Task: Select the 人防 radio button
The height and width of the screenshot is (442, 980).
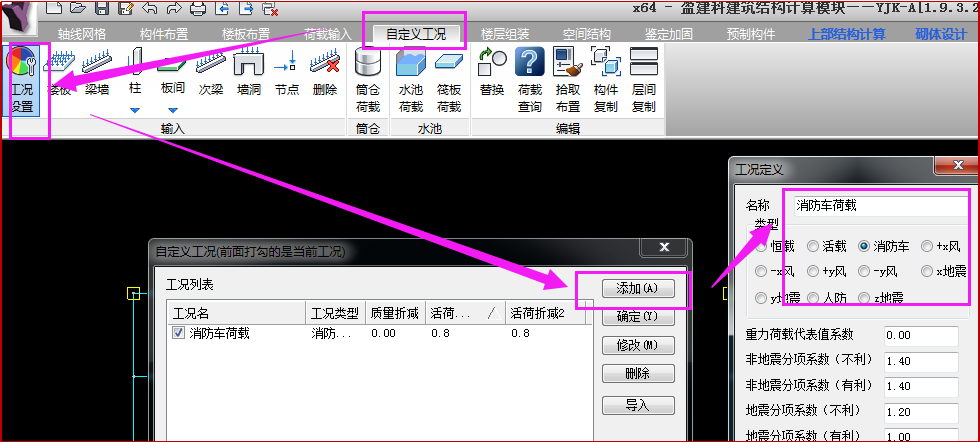Action: click(x=814, y=297)
